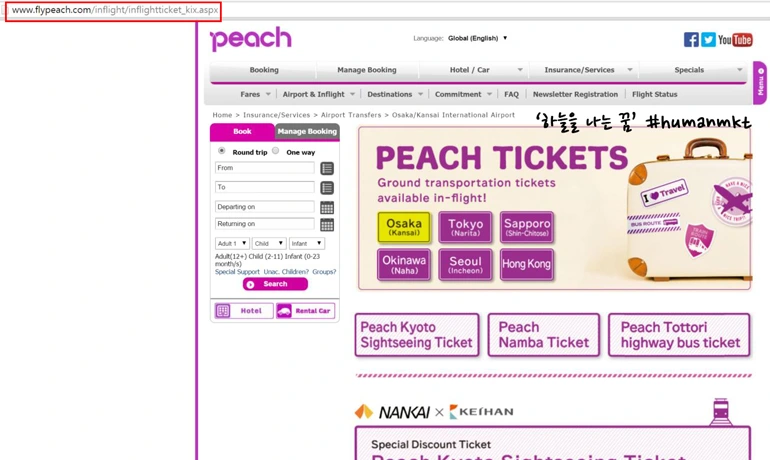Go to Insurance/Services breadcrumb
This screenshot has width=770, height=460.
[276, 115]
